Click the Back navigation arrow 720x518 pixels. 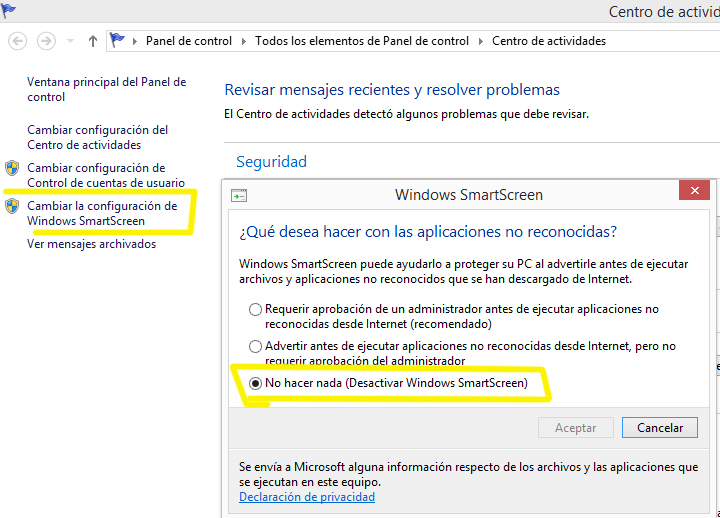(17, 41)
